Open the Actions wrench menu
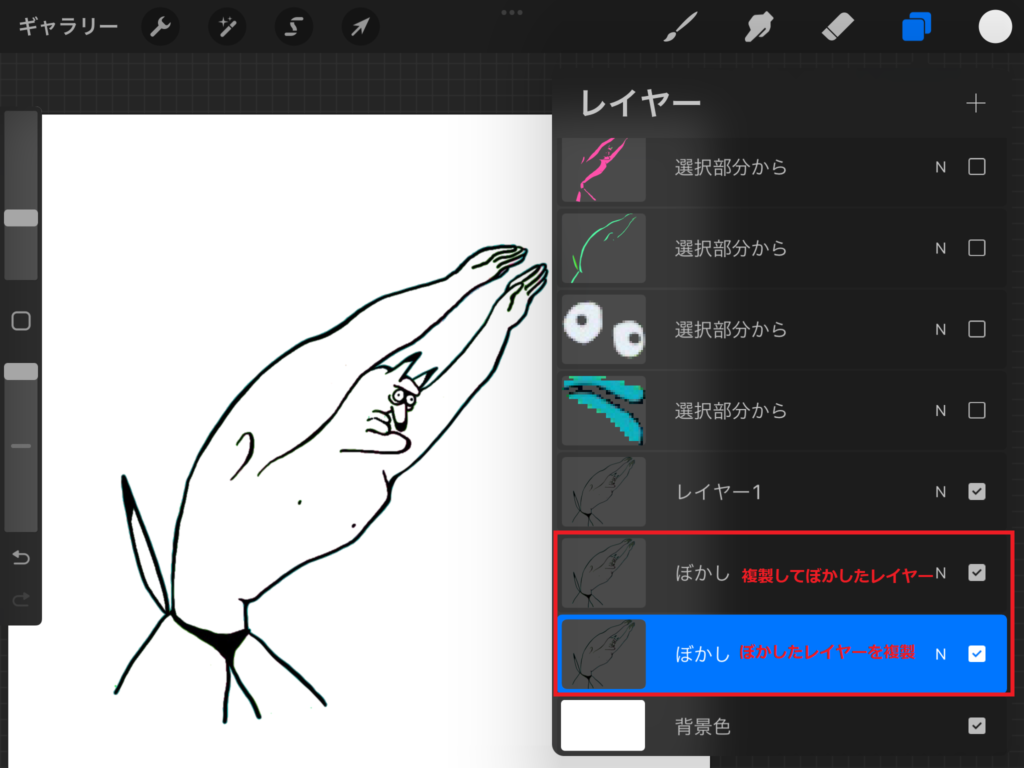Viewport: 1024px width, 768px height. click(160, 27)
